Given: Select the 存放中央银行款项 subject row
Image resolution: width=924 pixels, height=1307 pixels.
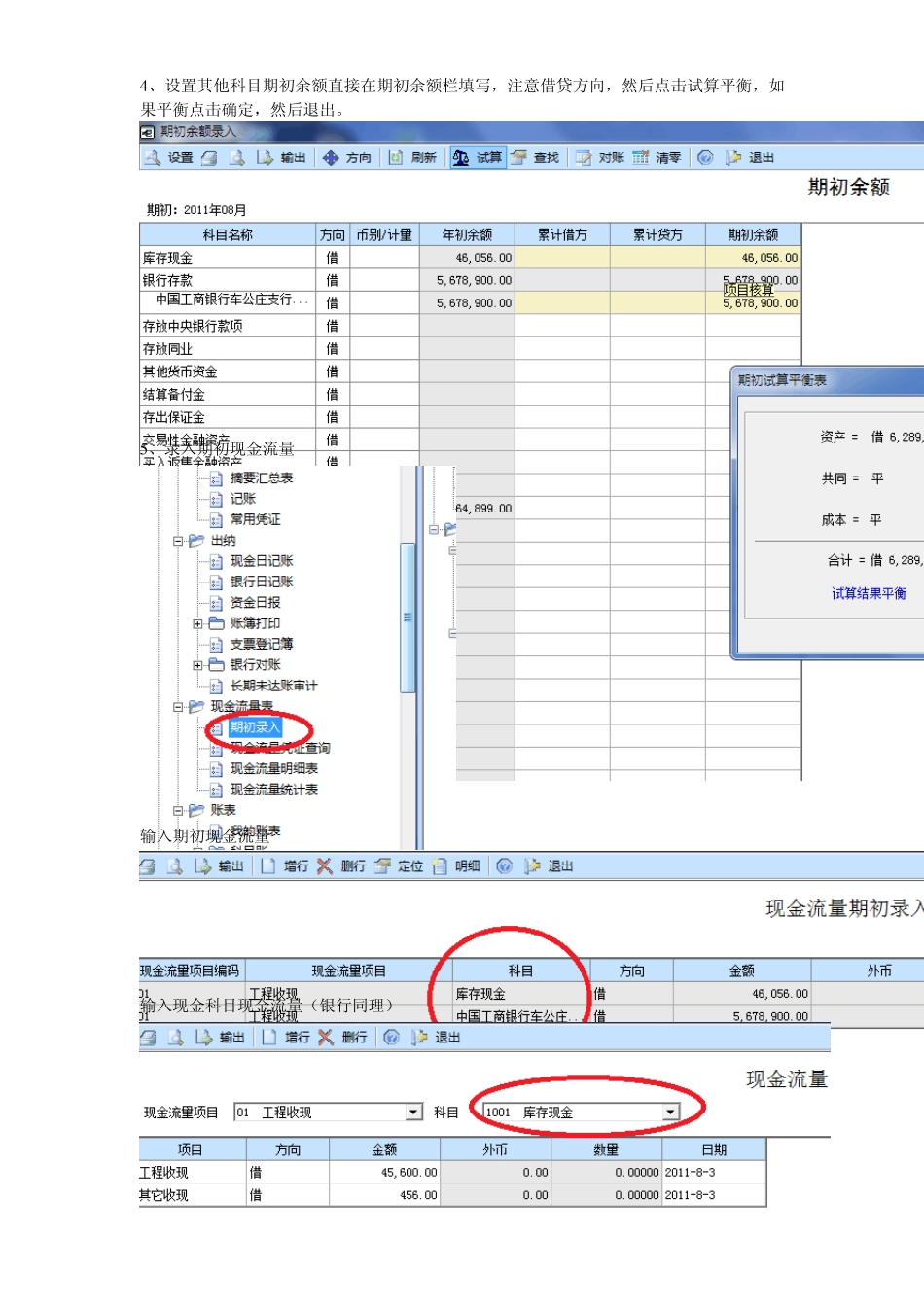Looking at the screenshot, I should pyautogui.click(x=471, y=326).
